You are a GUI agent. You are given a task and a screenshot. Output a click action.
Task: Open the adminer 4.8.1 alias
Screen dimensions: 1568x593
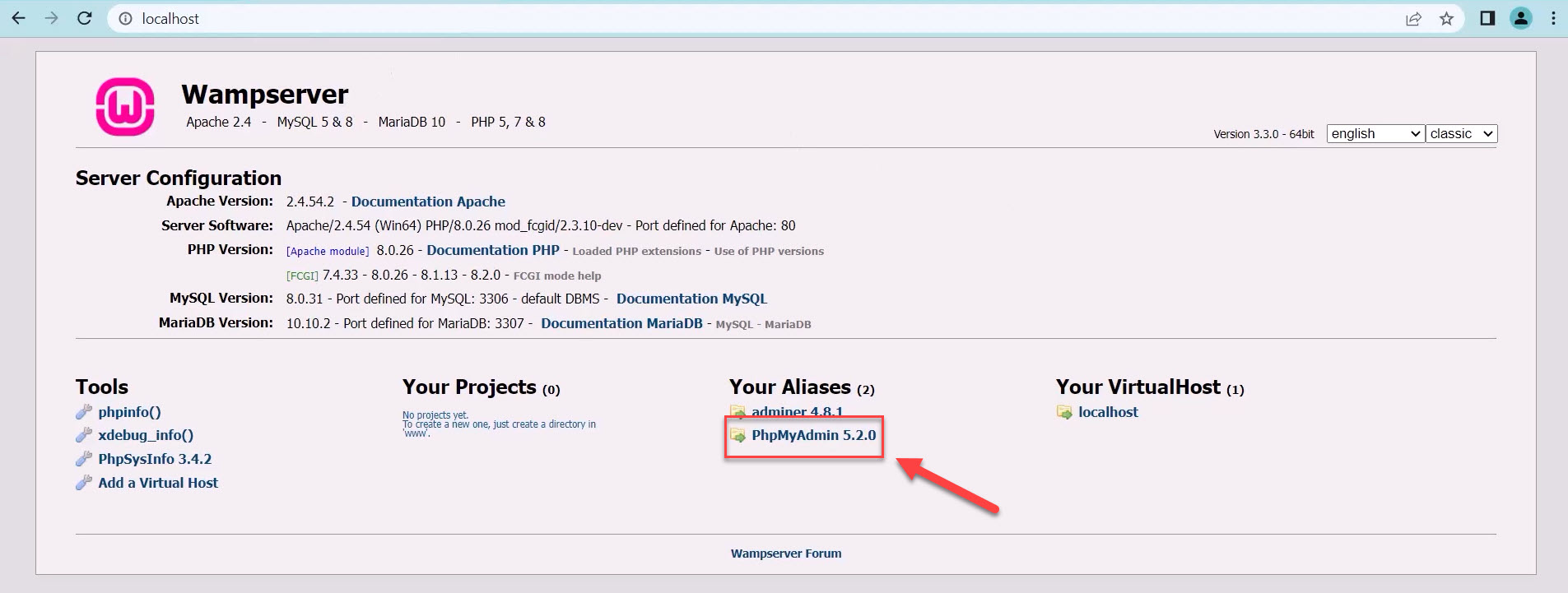tap(797, 411)
